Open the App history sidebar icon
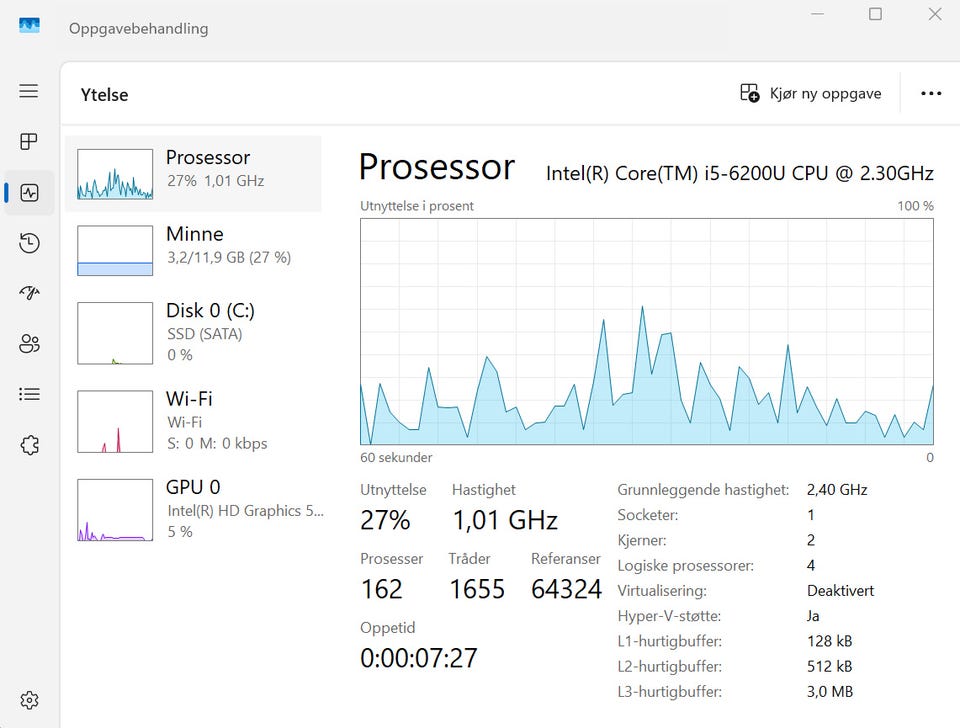The height and width of the screenshot is (728, 960). (x=29, y=243)
